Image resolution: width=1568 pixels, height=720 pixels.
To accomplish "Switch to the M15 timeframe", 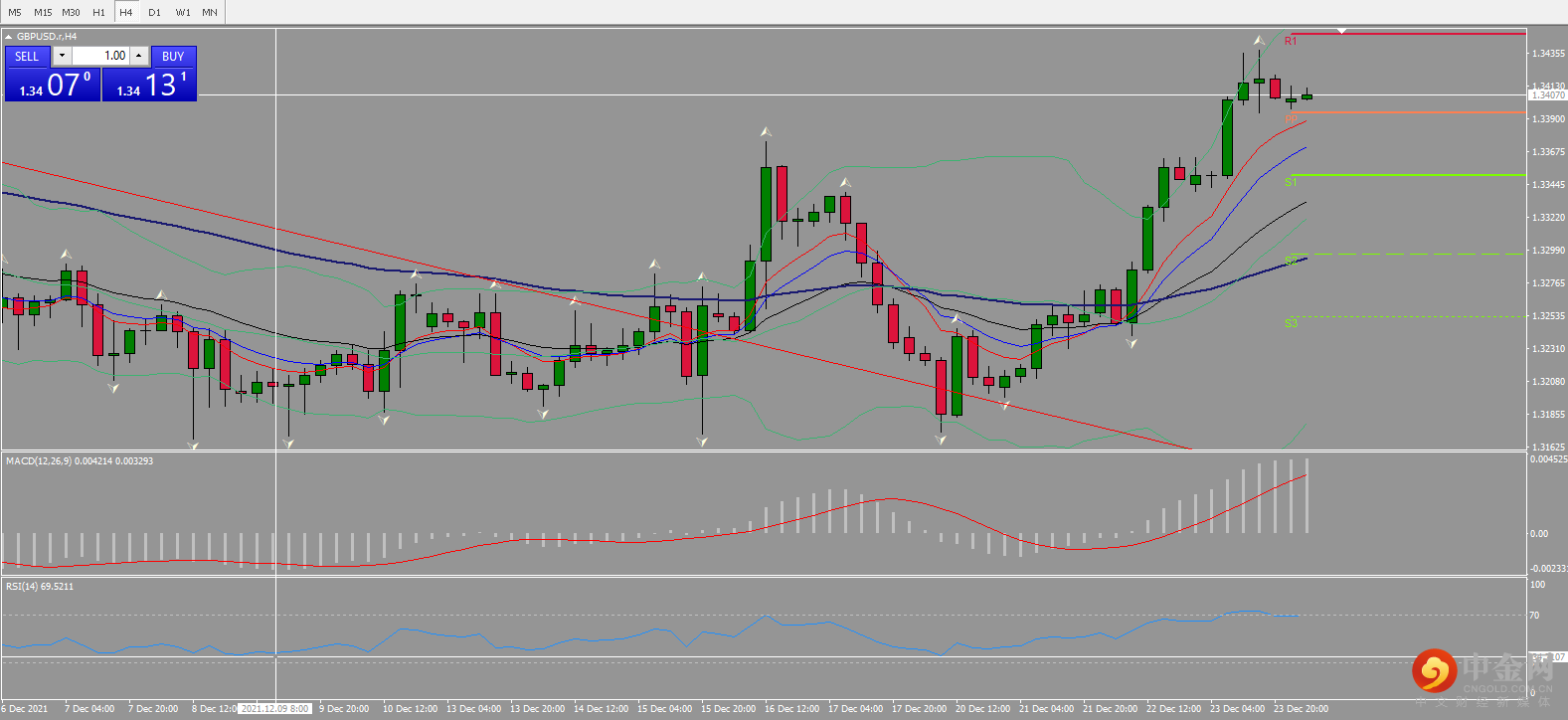I will click(x=43, y=12).
